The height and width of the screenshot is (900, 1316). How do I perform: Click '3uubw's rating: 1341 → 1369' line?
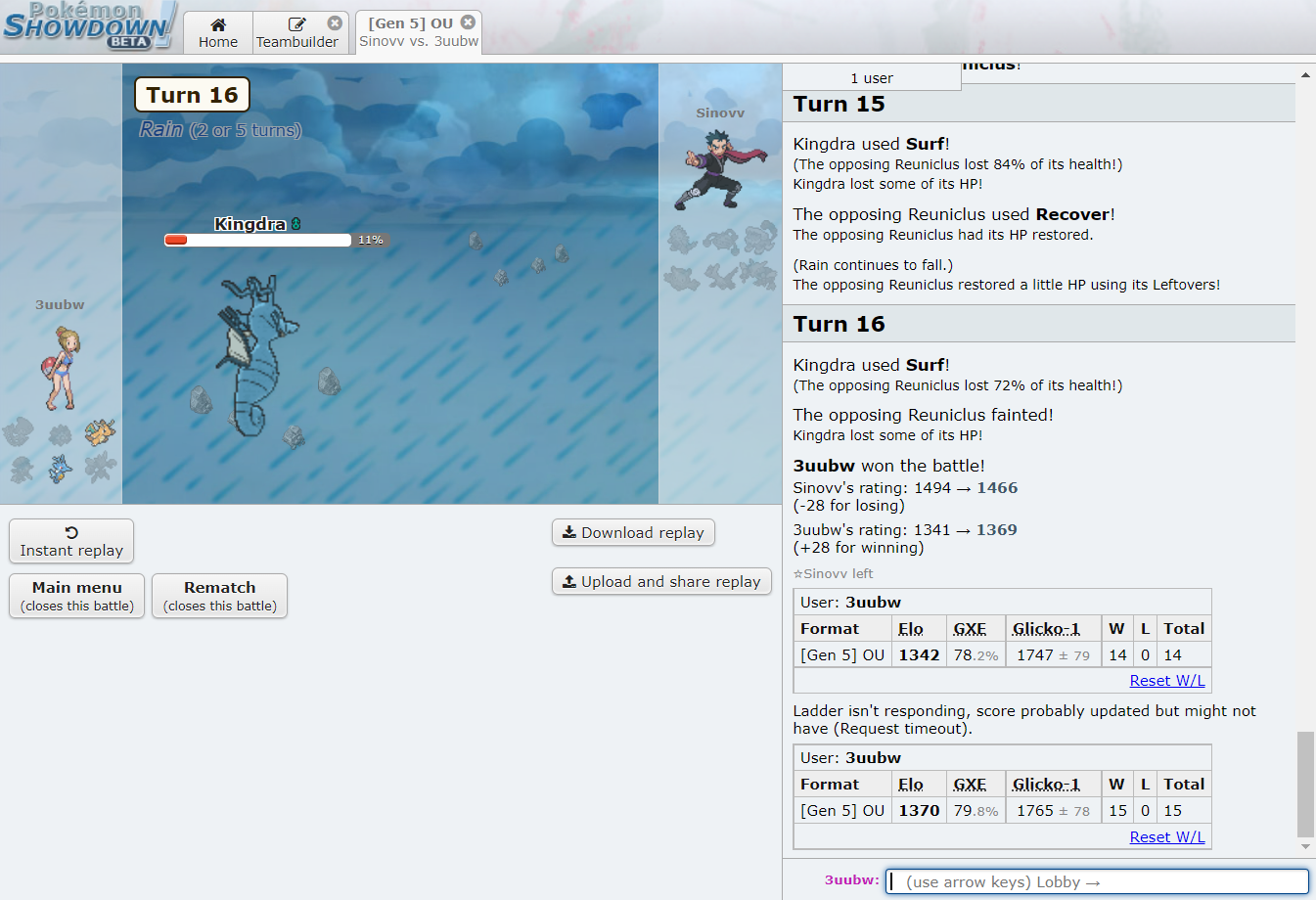click(905, 530)
